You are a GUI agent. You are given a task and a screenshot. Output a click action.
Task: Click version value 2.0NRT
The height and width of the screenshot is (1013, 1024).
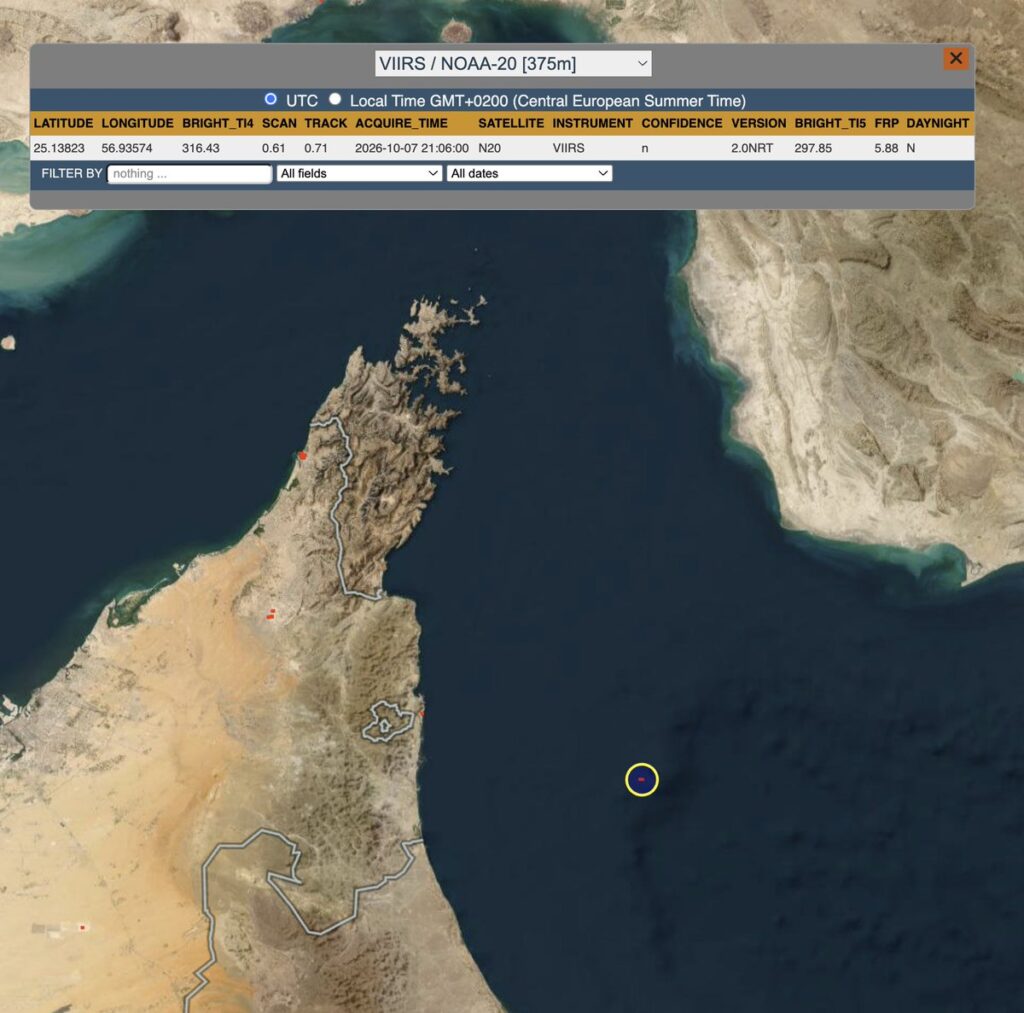click(x=752, y=148)
